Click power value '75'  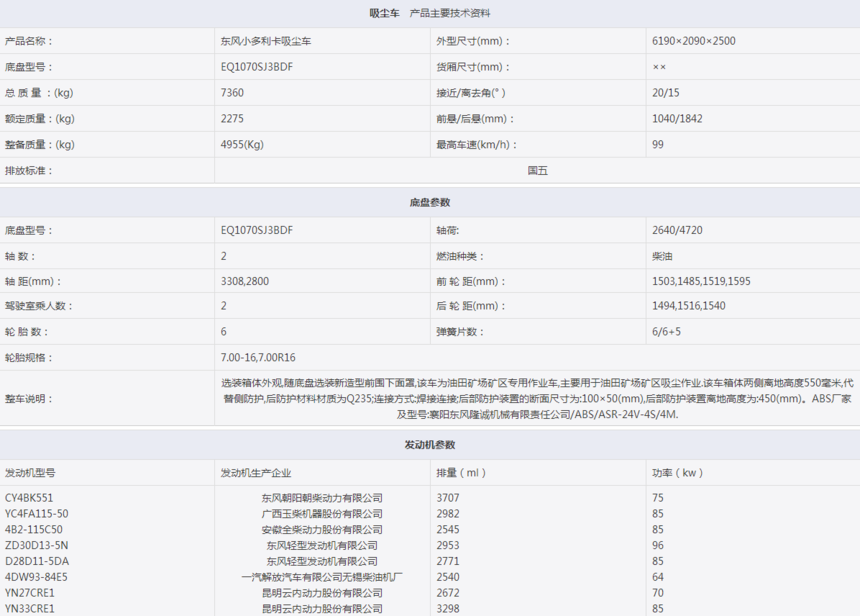coord(658,498)
